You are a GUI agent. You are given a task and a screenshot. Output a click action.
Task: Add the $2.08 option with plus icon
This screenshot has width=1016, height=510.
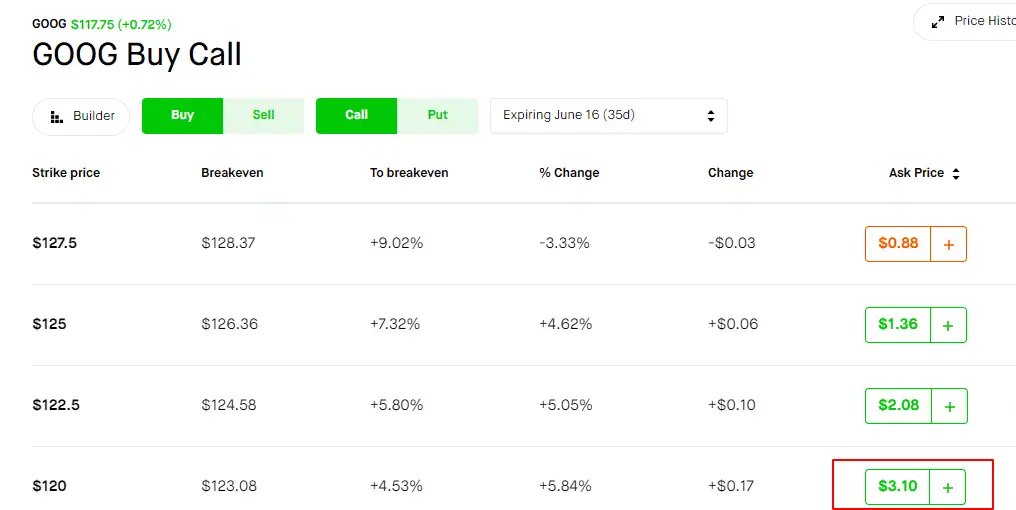(x=949, y=406)
